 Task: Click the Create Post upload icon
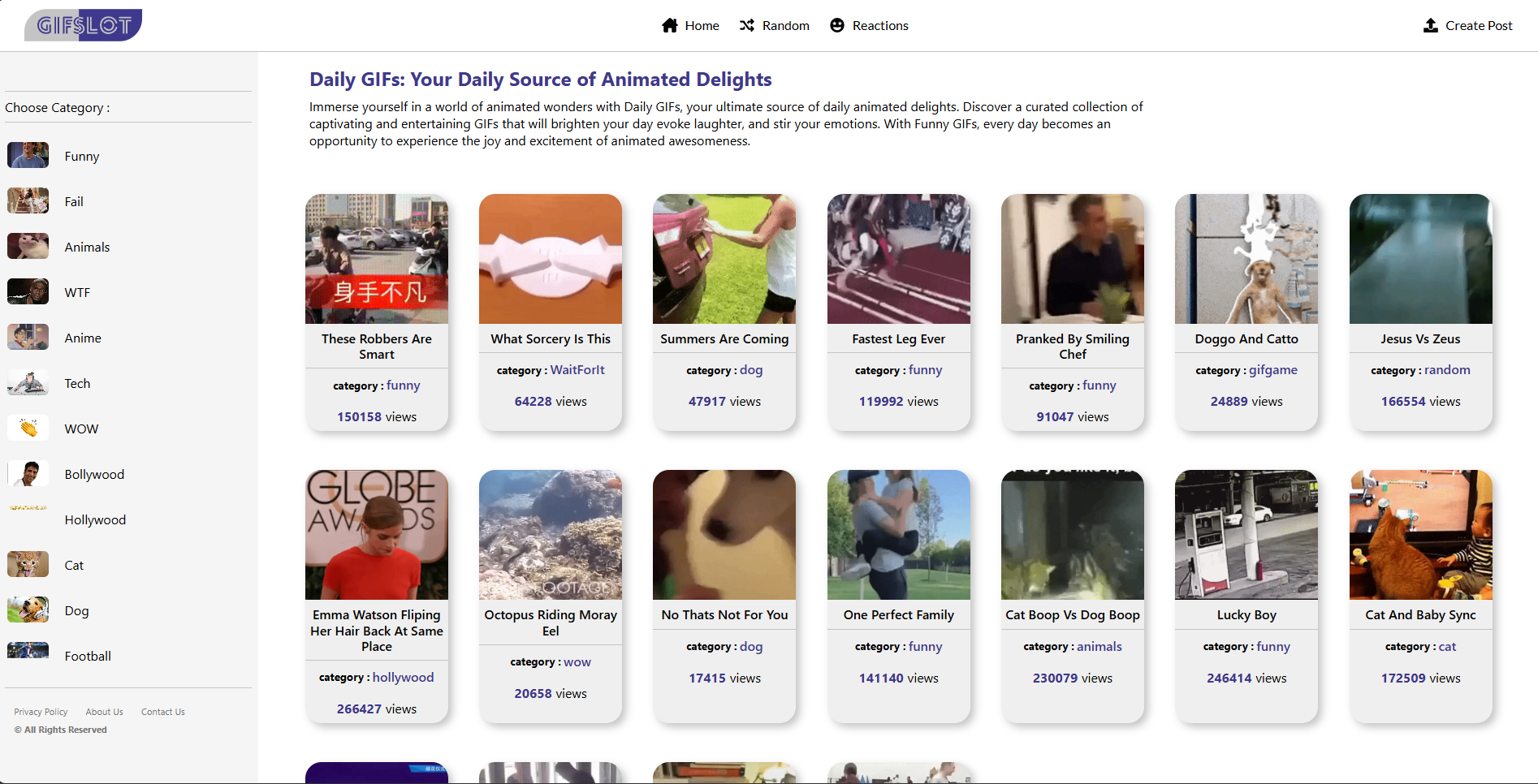1431,26
